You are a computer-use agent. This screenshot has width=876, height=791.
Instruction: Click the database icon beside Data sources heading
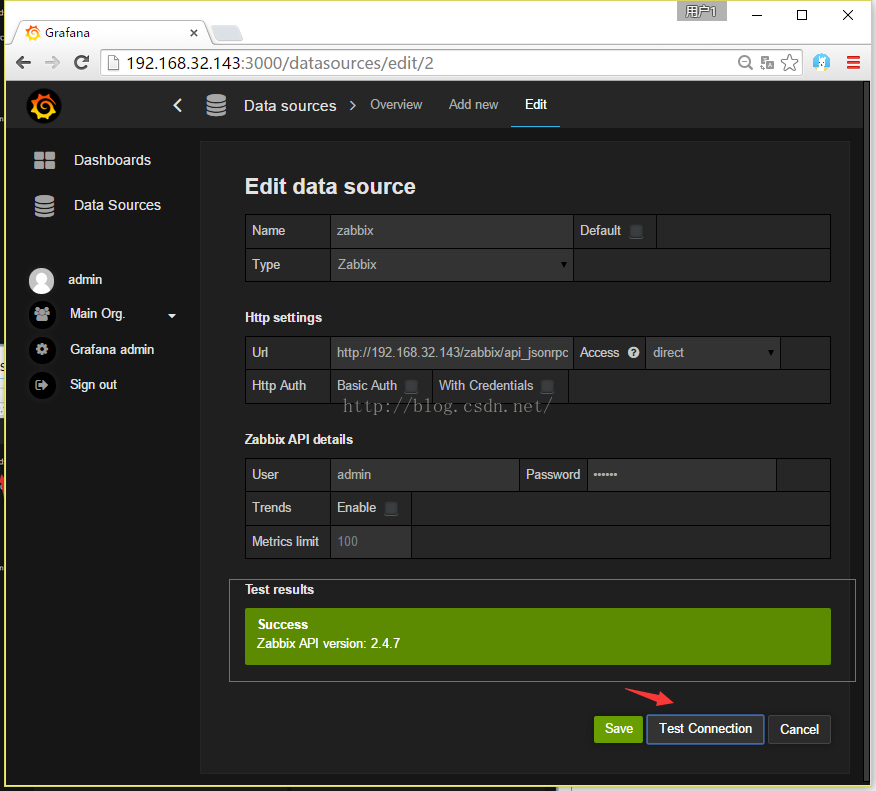coord(216,105)
